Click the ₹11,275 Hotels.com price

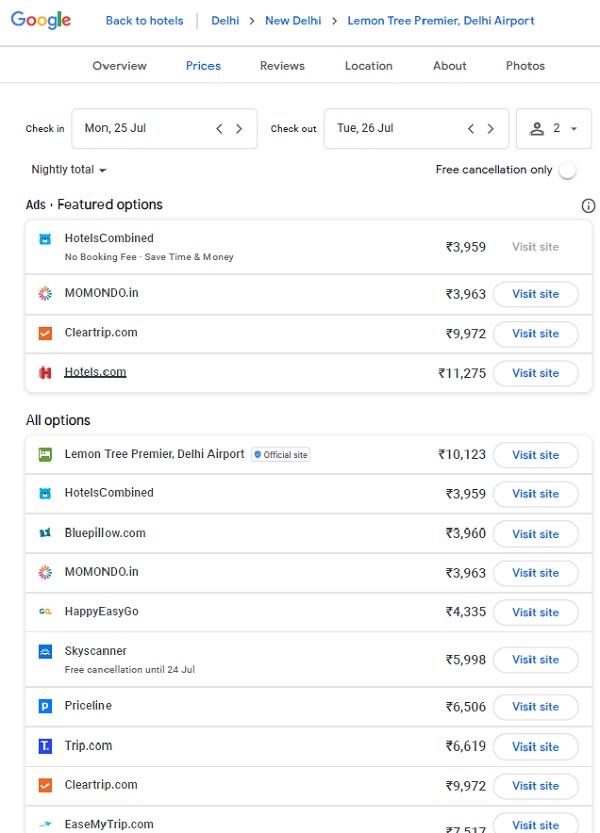(x=462, y=373)
